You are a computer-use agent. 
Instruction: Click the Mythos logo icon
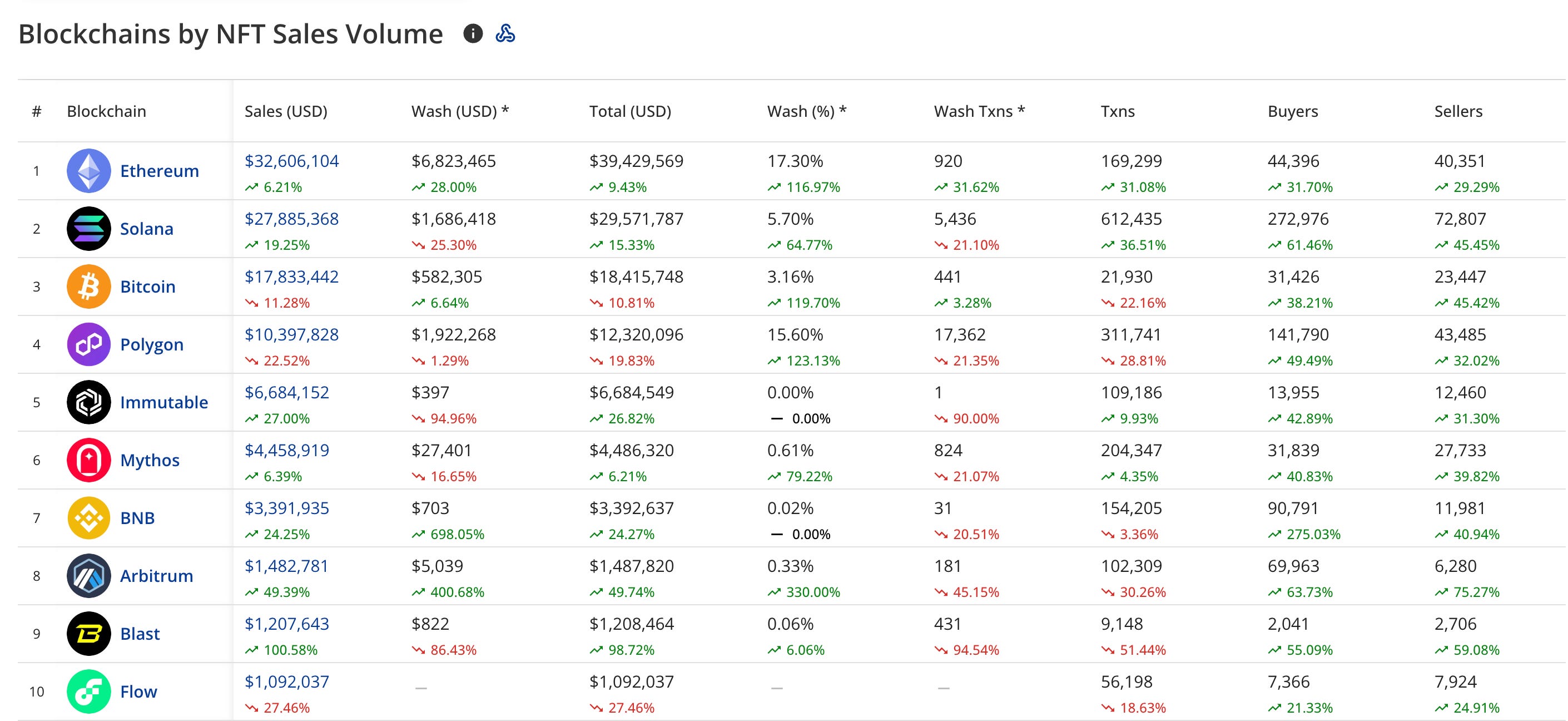point(89,460)
